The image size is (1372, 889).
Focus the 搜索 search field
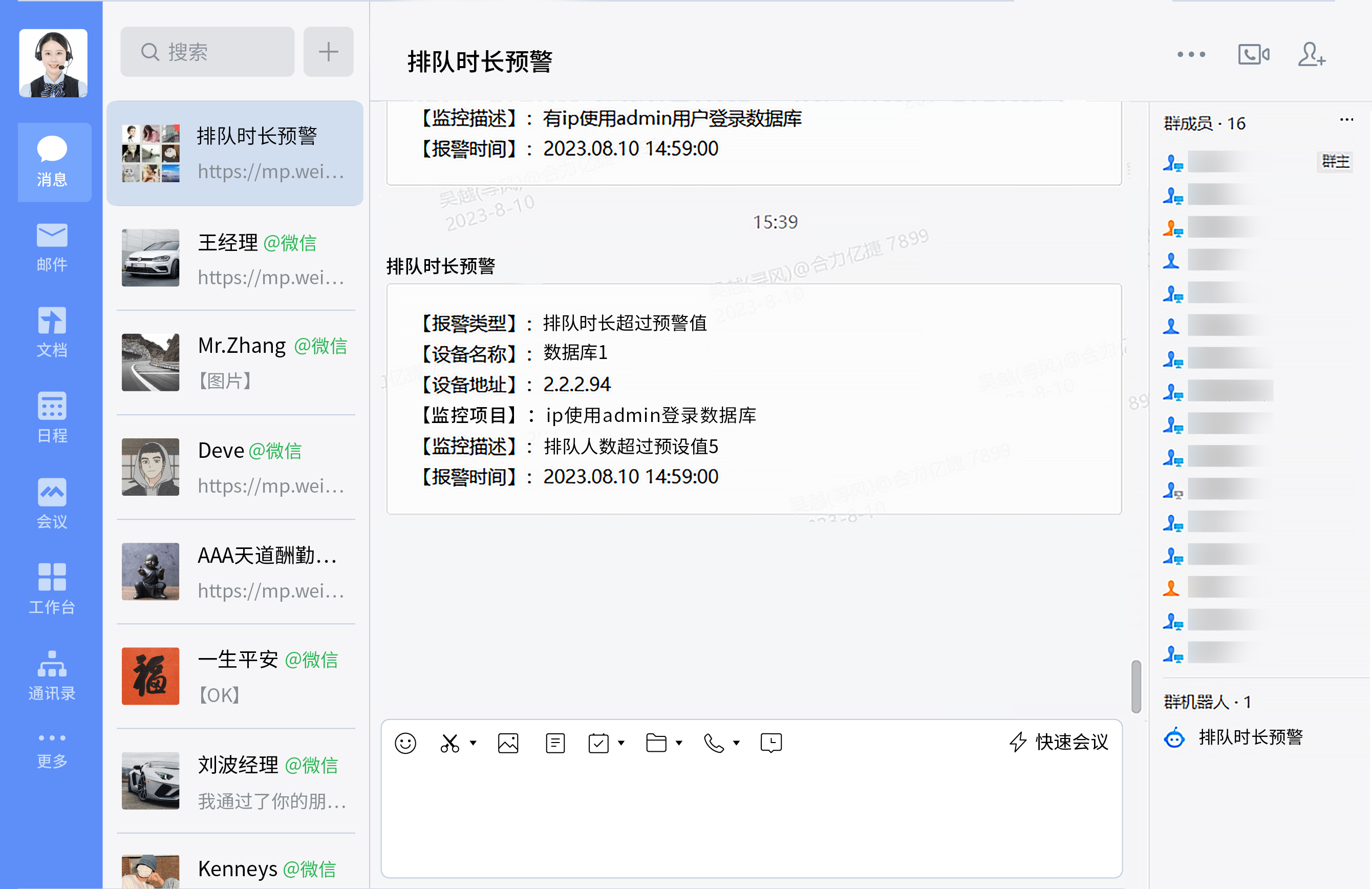point(207,52)
